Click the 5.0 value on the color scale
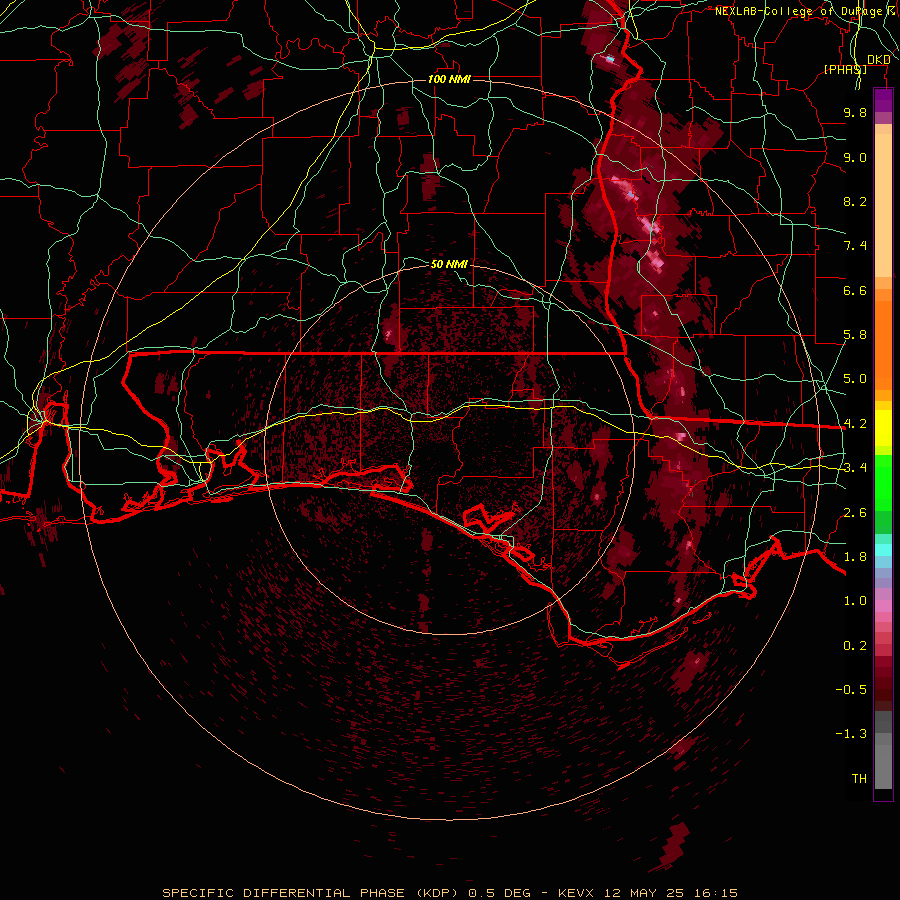900x900 pixels. click(855, 379)
